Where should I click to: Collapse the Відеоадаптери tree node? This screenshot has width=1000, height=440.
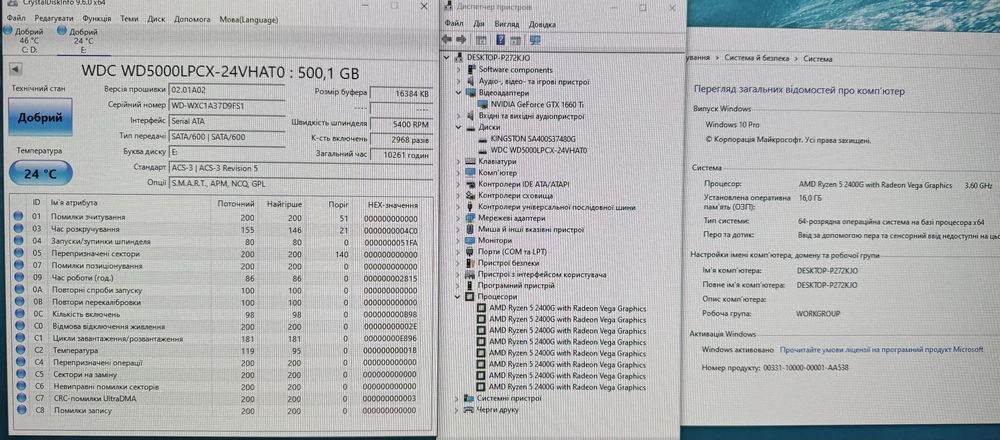(x=459, y=93)
